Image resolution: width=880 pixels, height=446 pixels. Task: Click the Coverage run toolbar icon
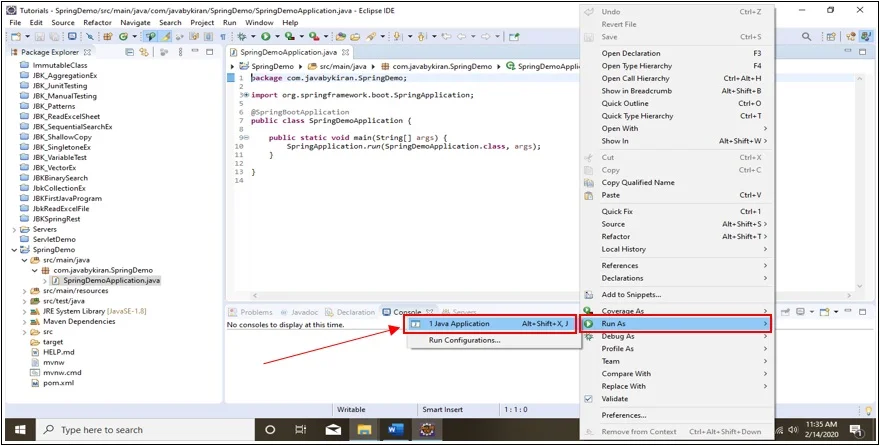click(289, 36)
